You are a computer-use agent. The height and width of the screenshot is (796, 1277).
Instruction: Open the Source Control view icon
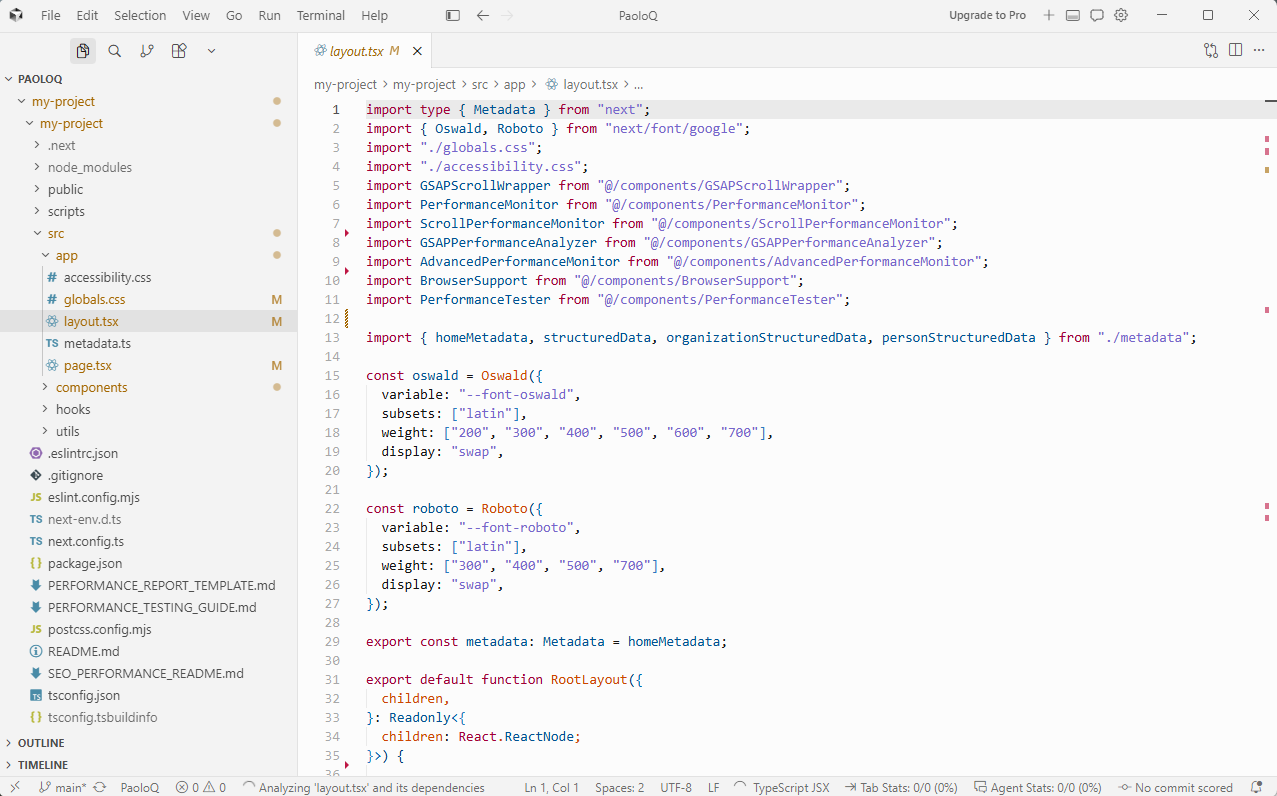(147, 51)
